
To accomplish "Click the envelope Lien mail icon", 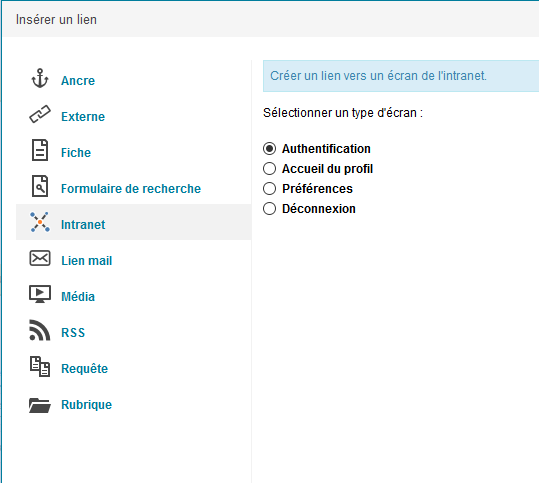I will [x=40, y=258].
